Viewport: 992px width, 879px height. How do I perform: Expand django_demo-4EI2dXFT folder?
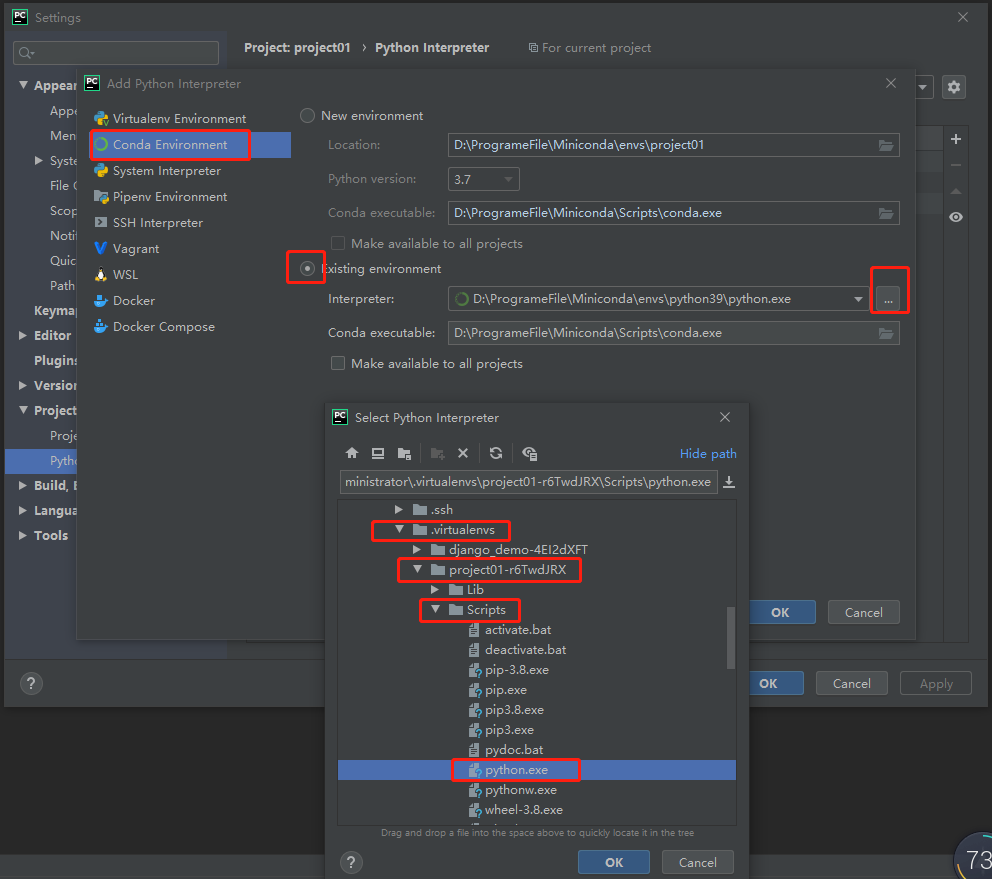pyautogui.click(x=417, y=549)
